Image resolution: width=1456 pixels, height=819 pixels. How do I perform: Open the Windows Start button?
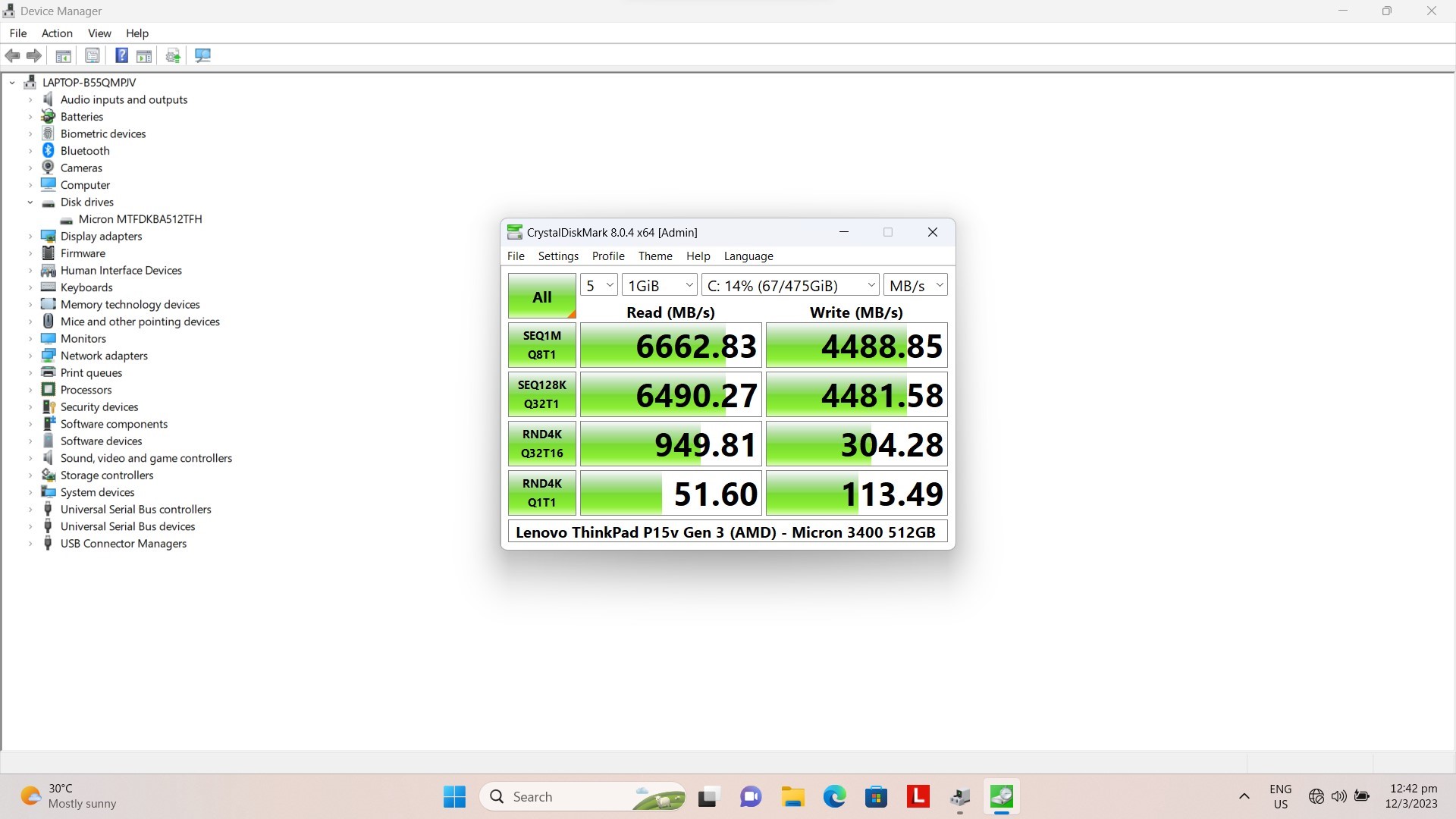[454, 796]
